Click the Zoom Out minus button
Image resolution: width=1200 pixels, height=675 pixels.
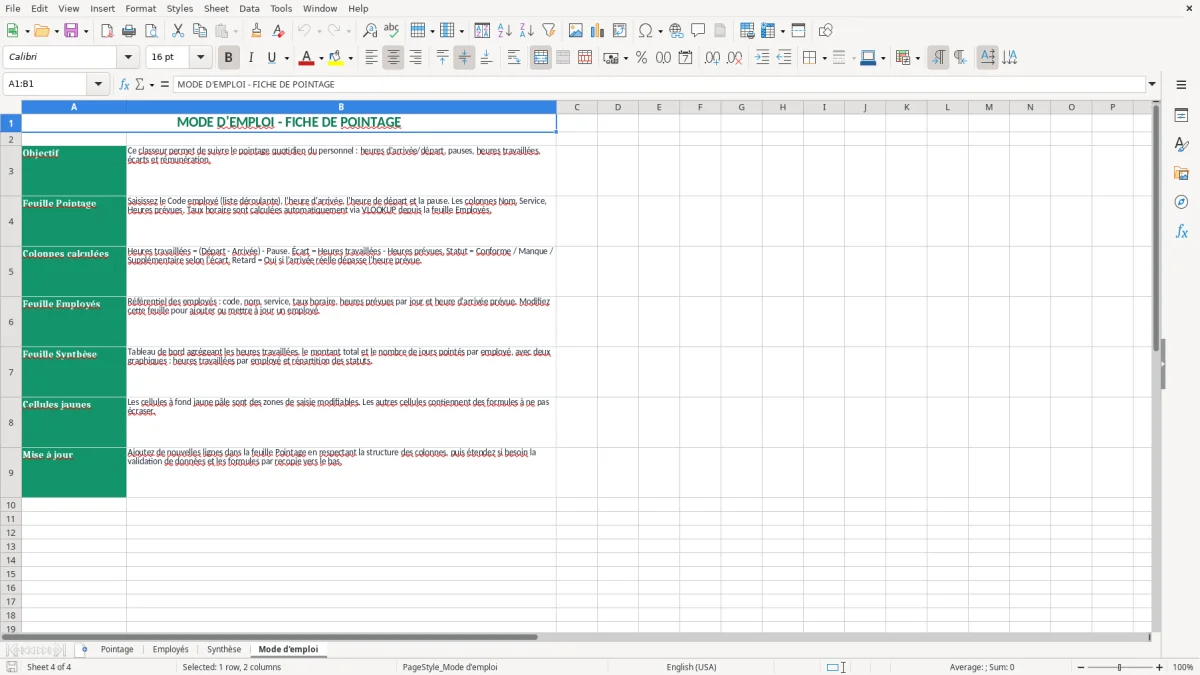pos(1081,667)
